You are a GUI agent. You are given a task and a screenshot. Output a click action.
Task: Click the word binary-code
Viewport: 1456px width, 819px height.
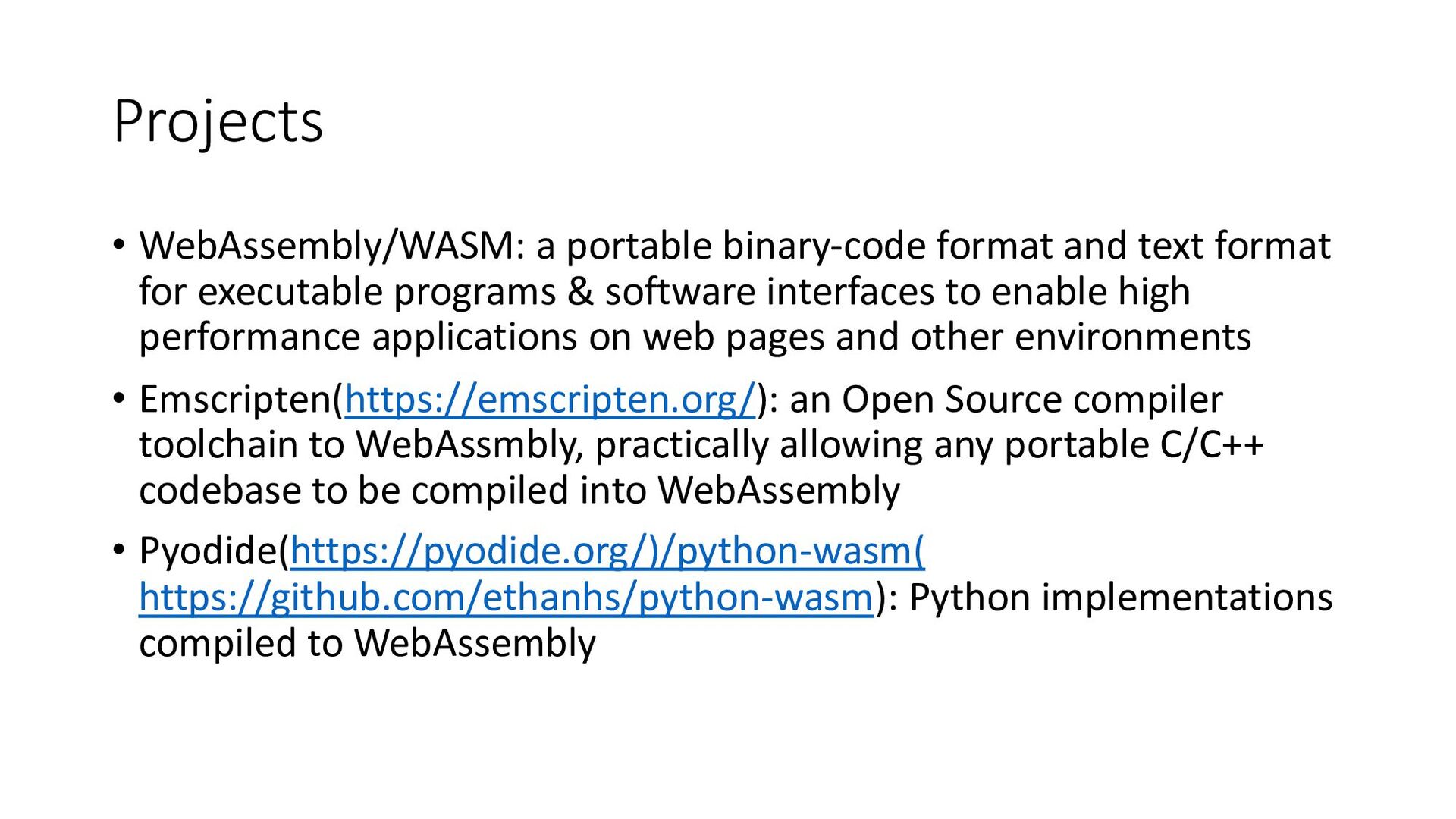824,246
